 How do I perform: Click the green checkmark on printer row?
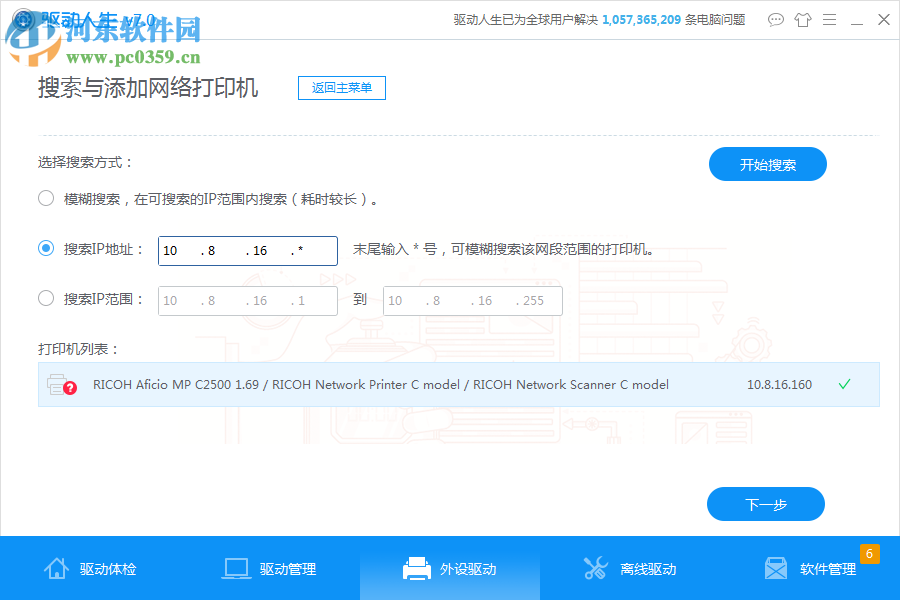pos(844,384)
